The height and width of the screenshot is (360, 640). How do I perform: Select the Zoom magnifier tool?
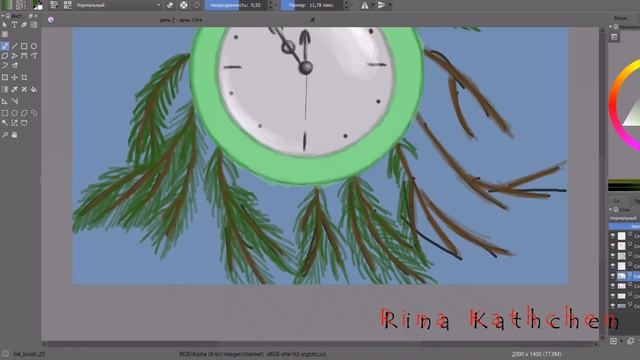(4, 135)
